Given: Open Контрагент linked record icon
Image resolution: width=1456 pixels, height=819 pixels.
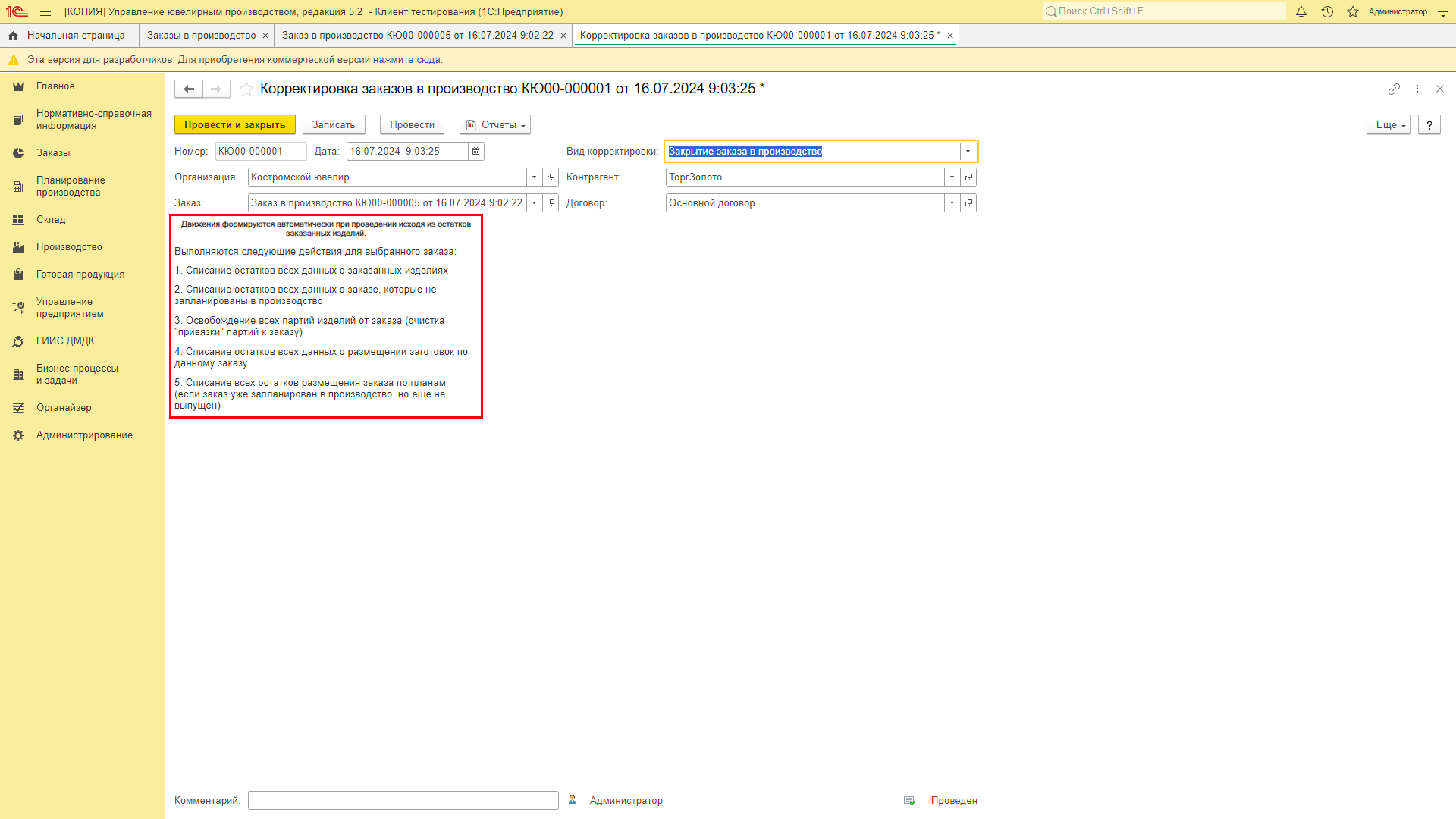Looking at the screenshot, I should [x=968, y=177].
